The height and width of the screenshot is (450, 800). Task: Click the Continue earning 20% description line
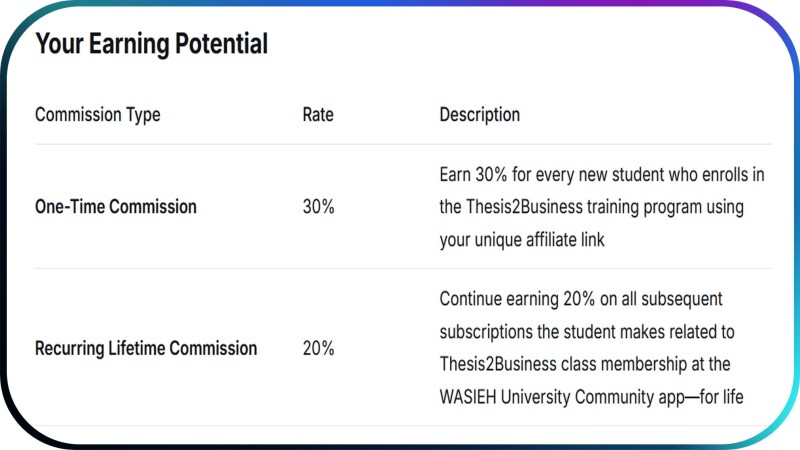[581, 299]
